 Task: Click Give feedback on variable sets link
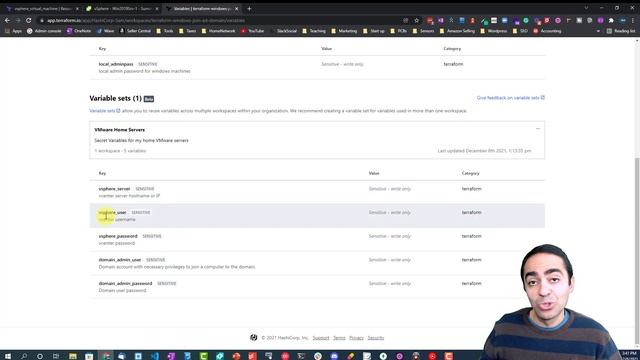(510, 98)
